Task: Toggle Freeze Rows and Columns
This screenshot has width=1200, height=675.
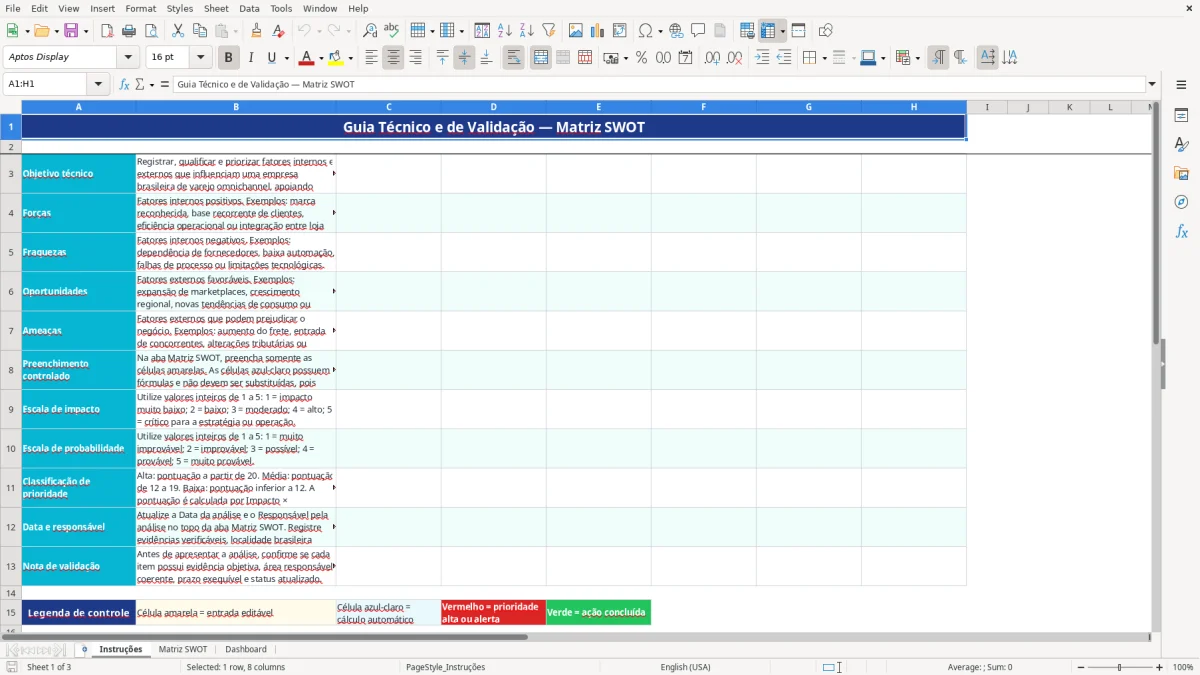Action: (x=768, y=31)
